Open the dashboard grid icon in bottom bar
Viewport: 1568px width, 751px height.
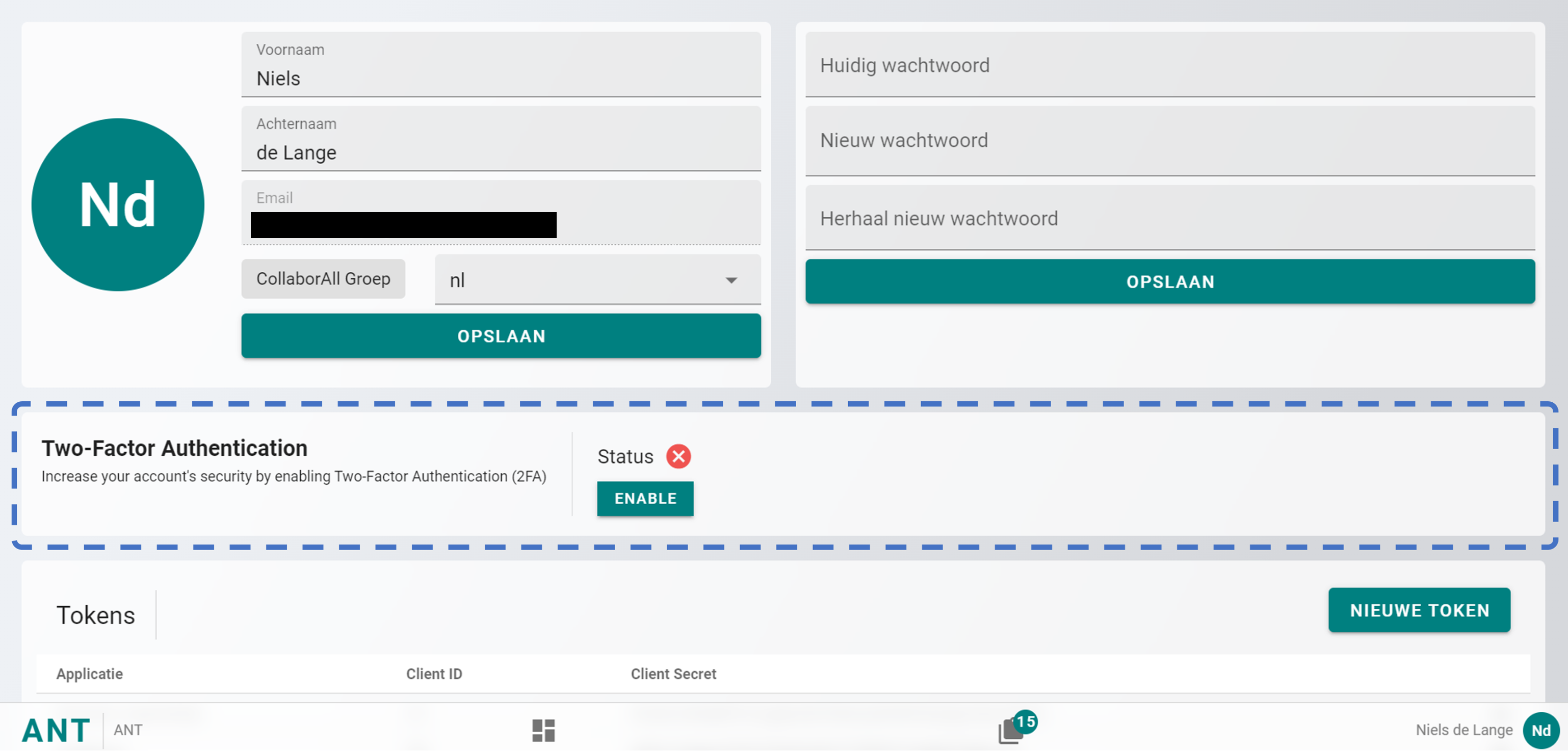coord(543,730)
